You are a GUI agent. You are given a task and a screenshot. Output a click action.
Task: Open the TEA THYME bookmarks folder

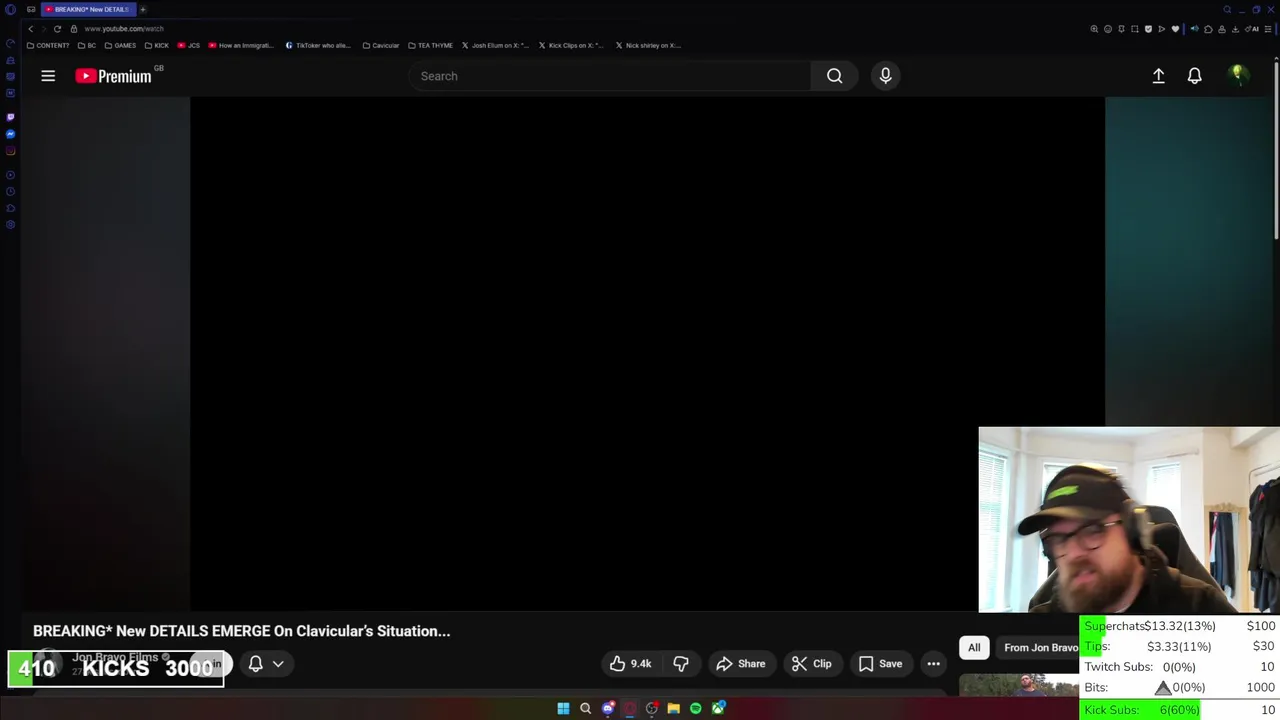[430, 45]
